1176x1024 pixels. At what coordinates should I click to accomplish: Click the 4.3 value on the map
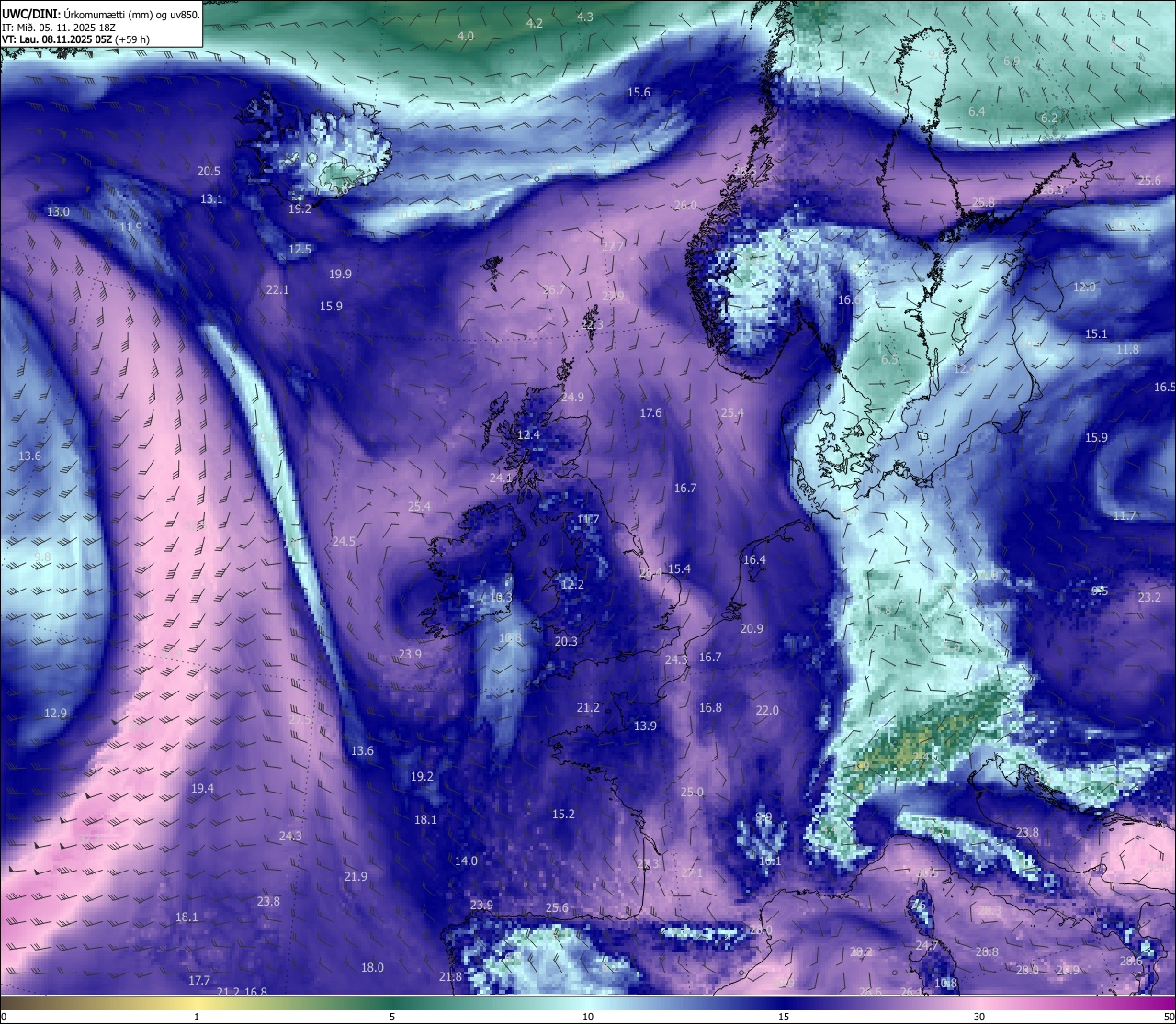click(584, 17)
